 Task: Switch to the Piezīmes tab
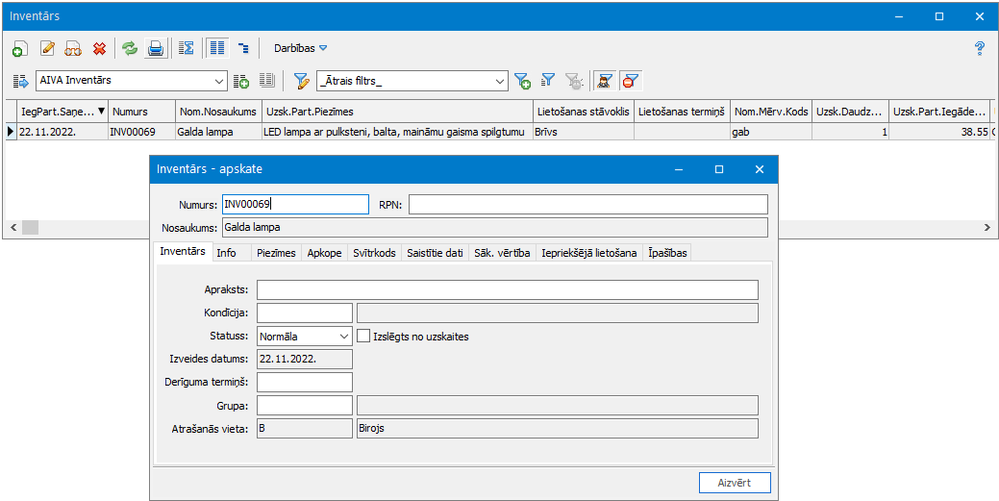(x=274, y=253)
